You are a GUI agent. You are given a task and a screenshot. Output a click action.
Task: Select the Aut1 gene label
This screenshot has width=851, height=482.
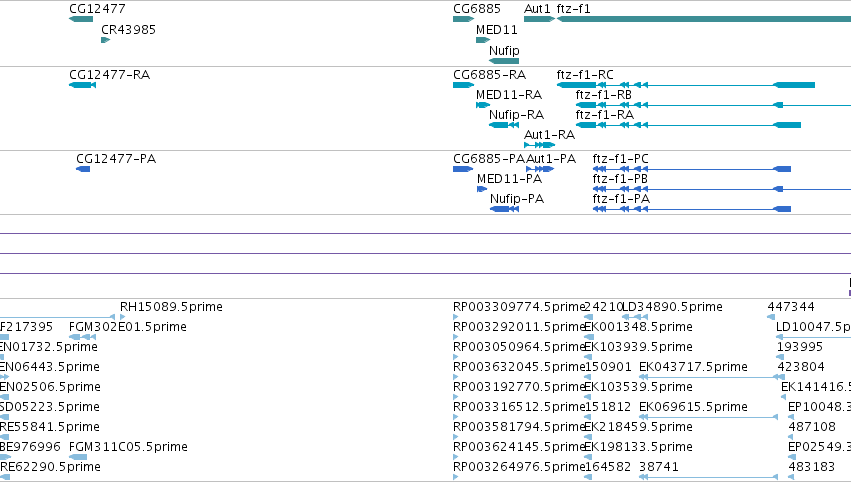tap(537, 9)
